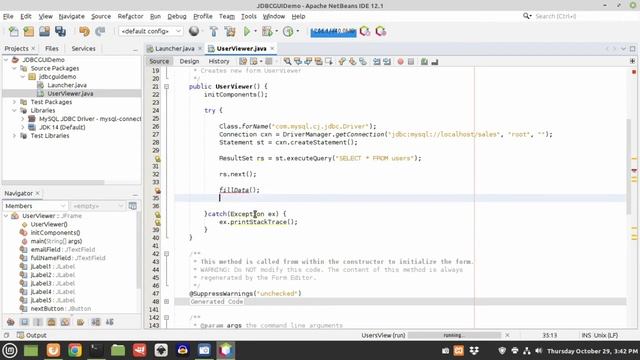Expand the Generated Code fold
The image size is (640, 360).
click(x=167, y=301)
